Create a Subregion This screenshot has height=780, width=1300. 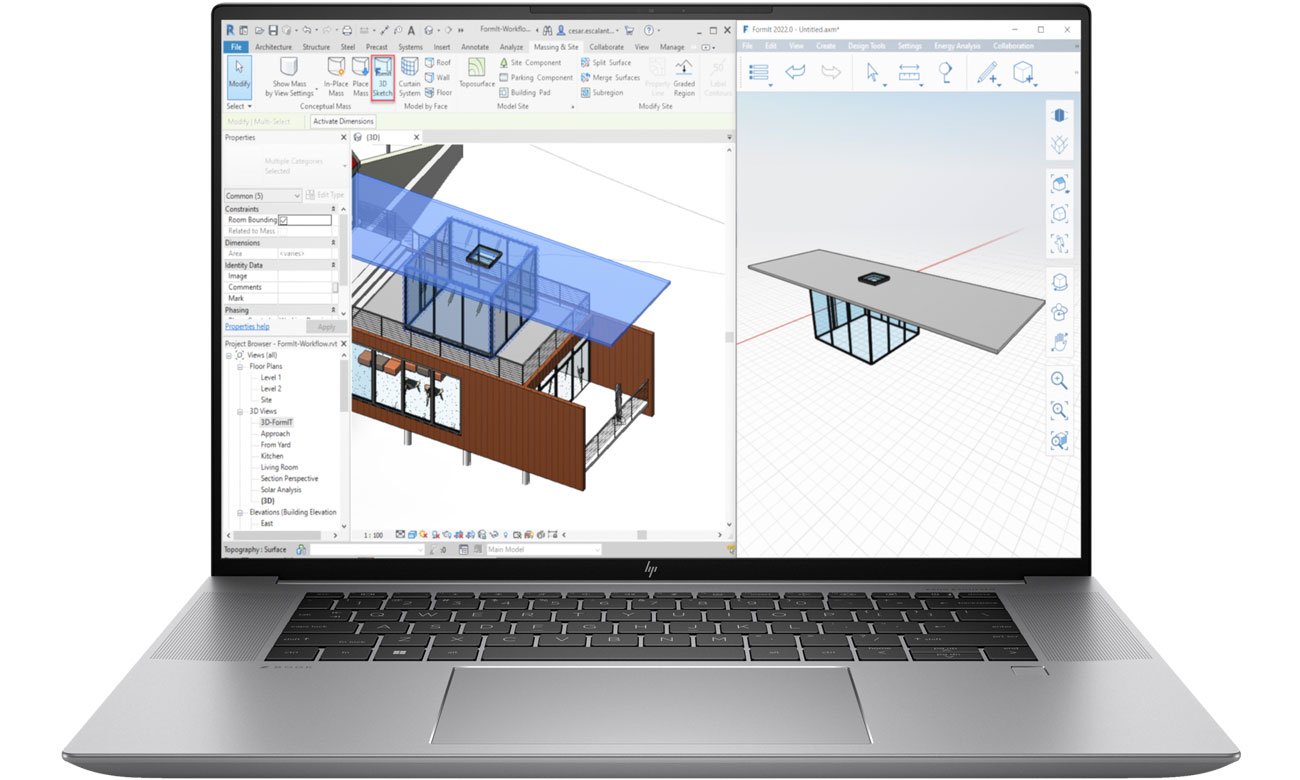(602, 92)
